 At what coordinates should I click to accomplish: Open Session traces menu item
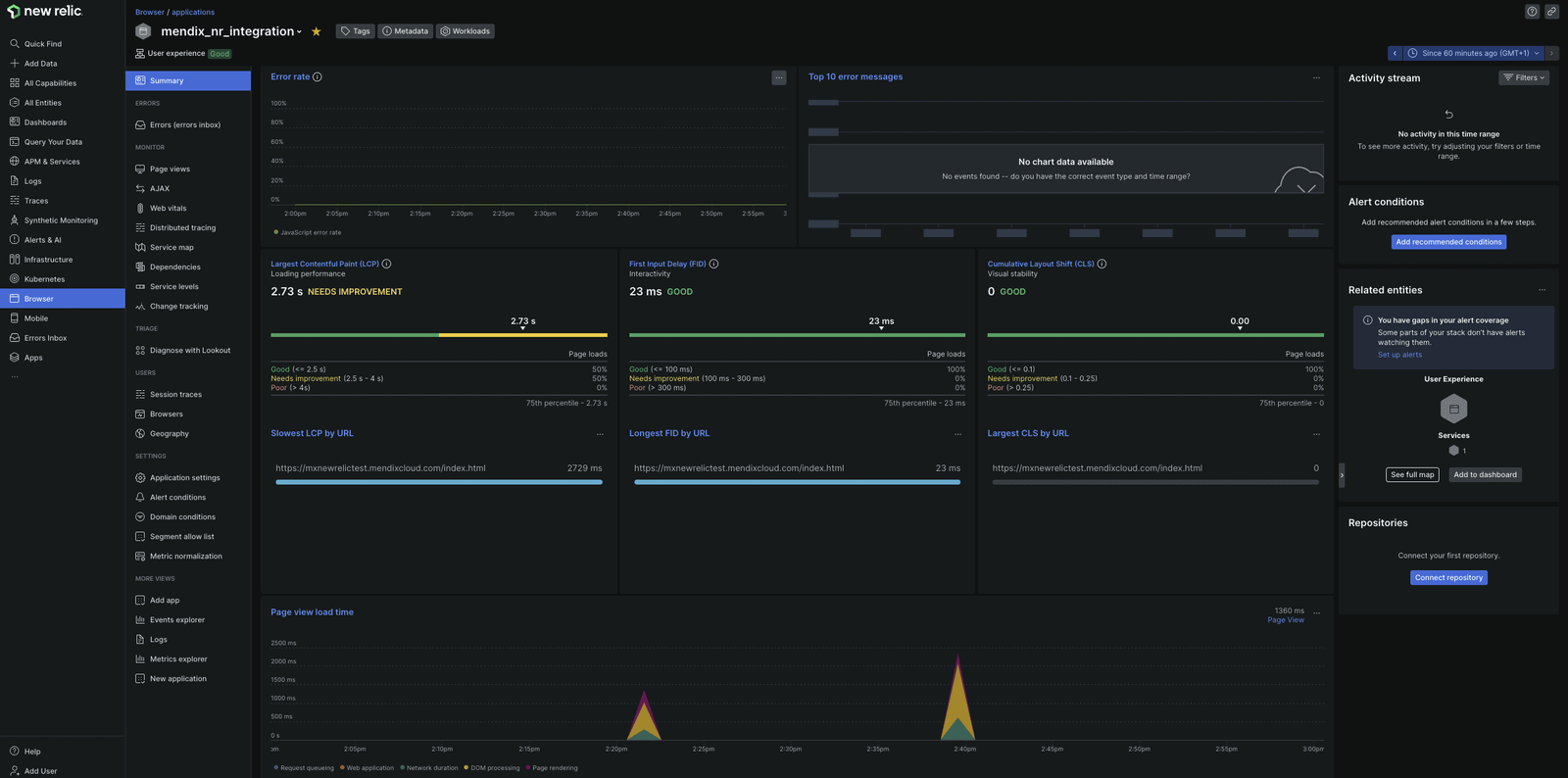tap(175, 395)
